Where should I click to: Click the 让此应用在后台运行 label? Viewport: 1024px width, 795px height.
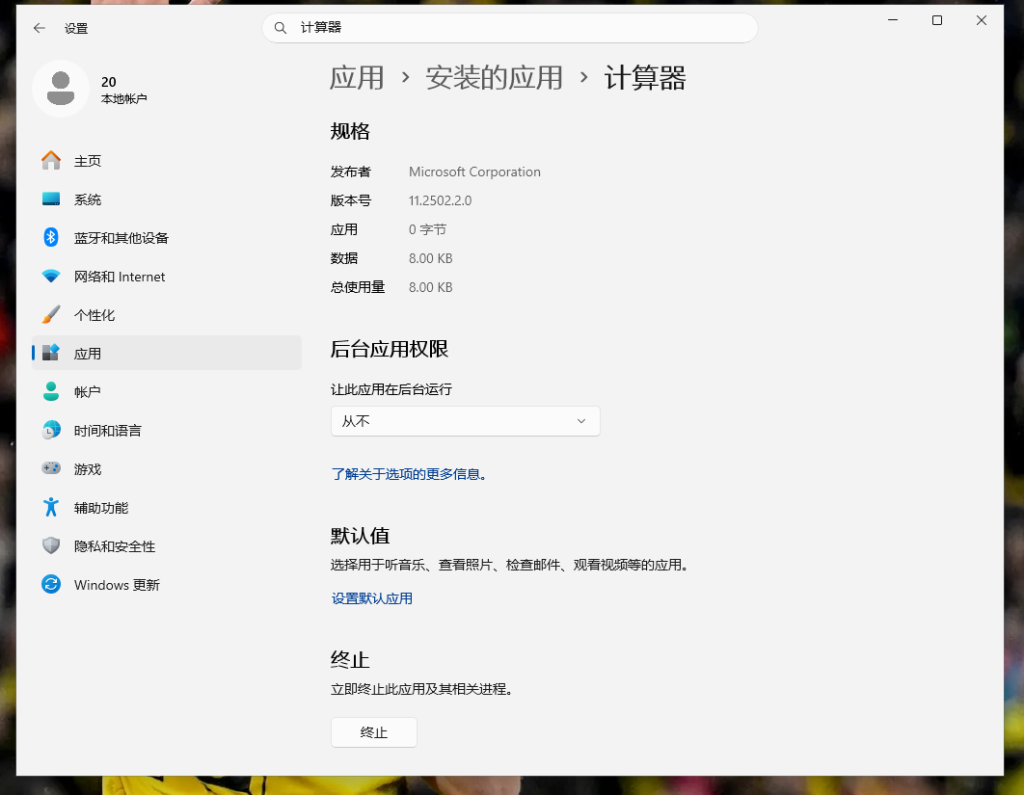click(391, 389)
